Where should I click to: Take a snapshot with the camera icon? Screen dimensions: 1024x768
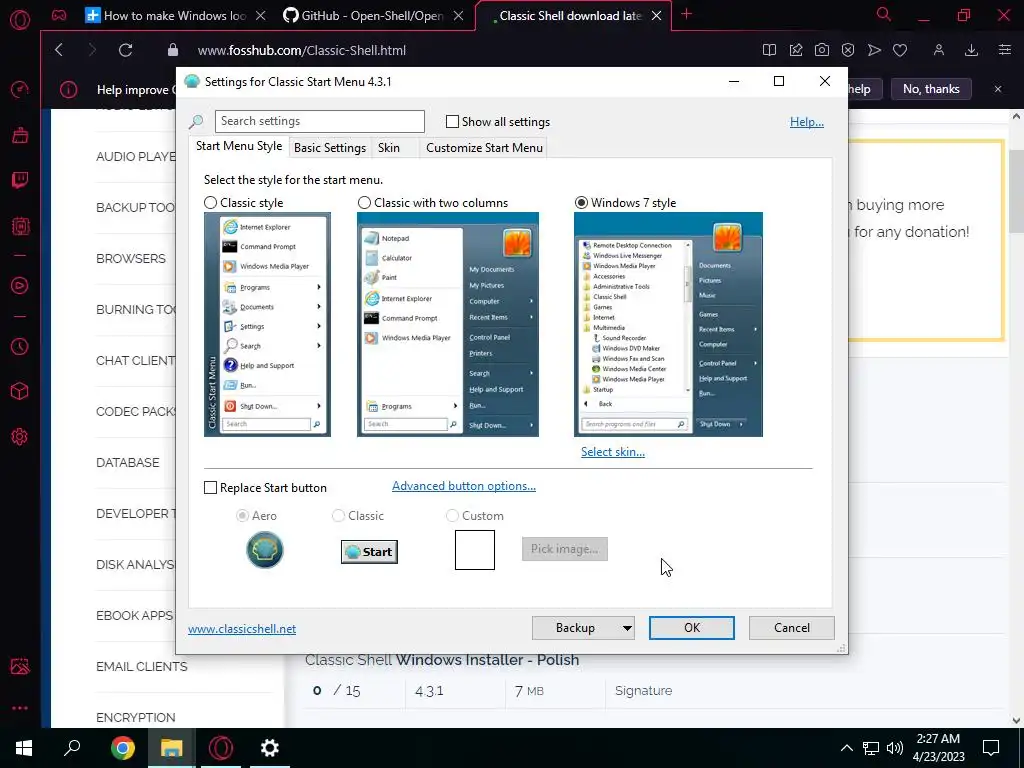822,50
